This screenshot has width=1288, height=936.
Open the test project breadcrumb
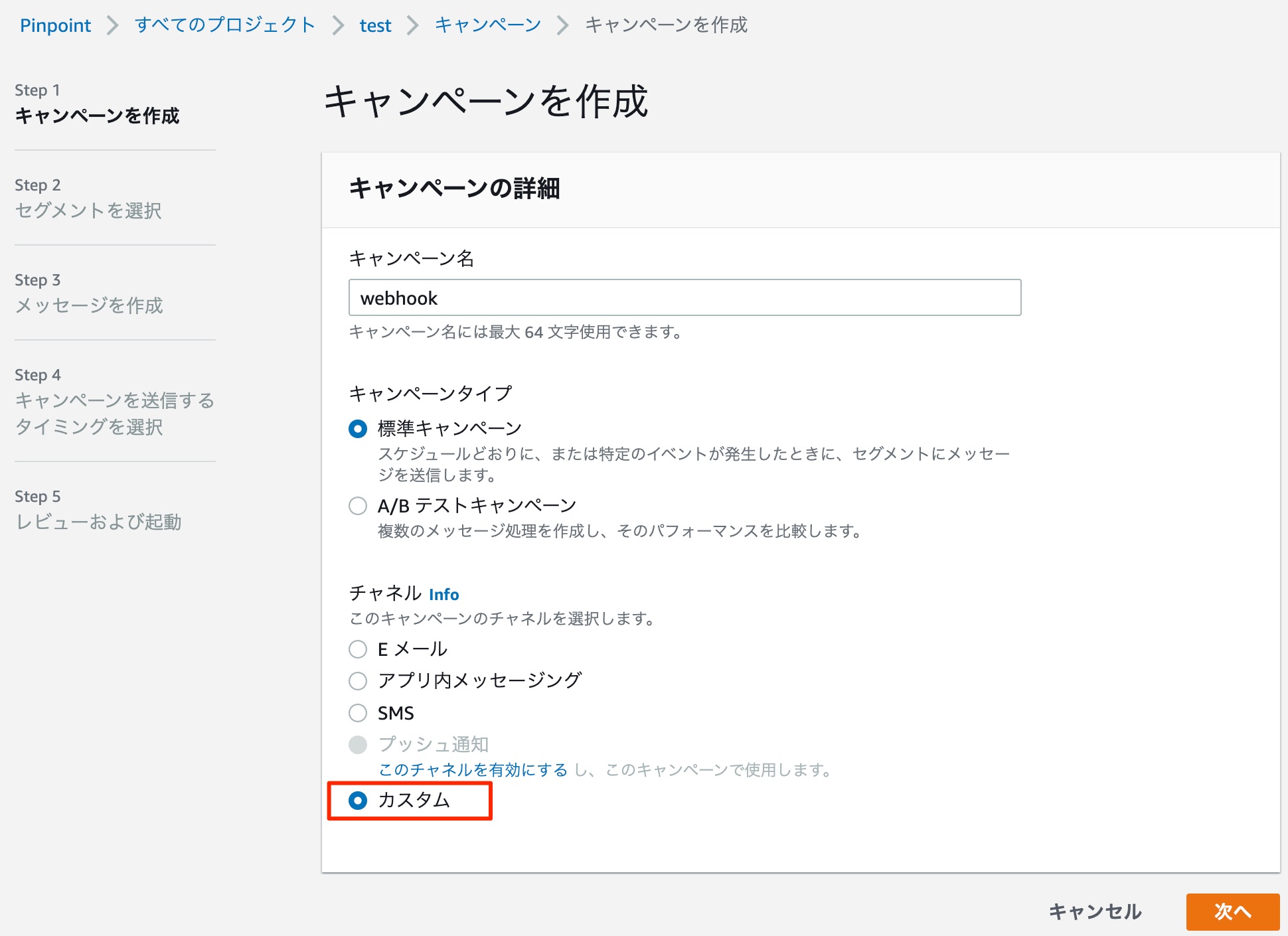pyautogui.click(x=375, y=25)
